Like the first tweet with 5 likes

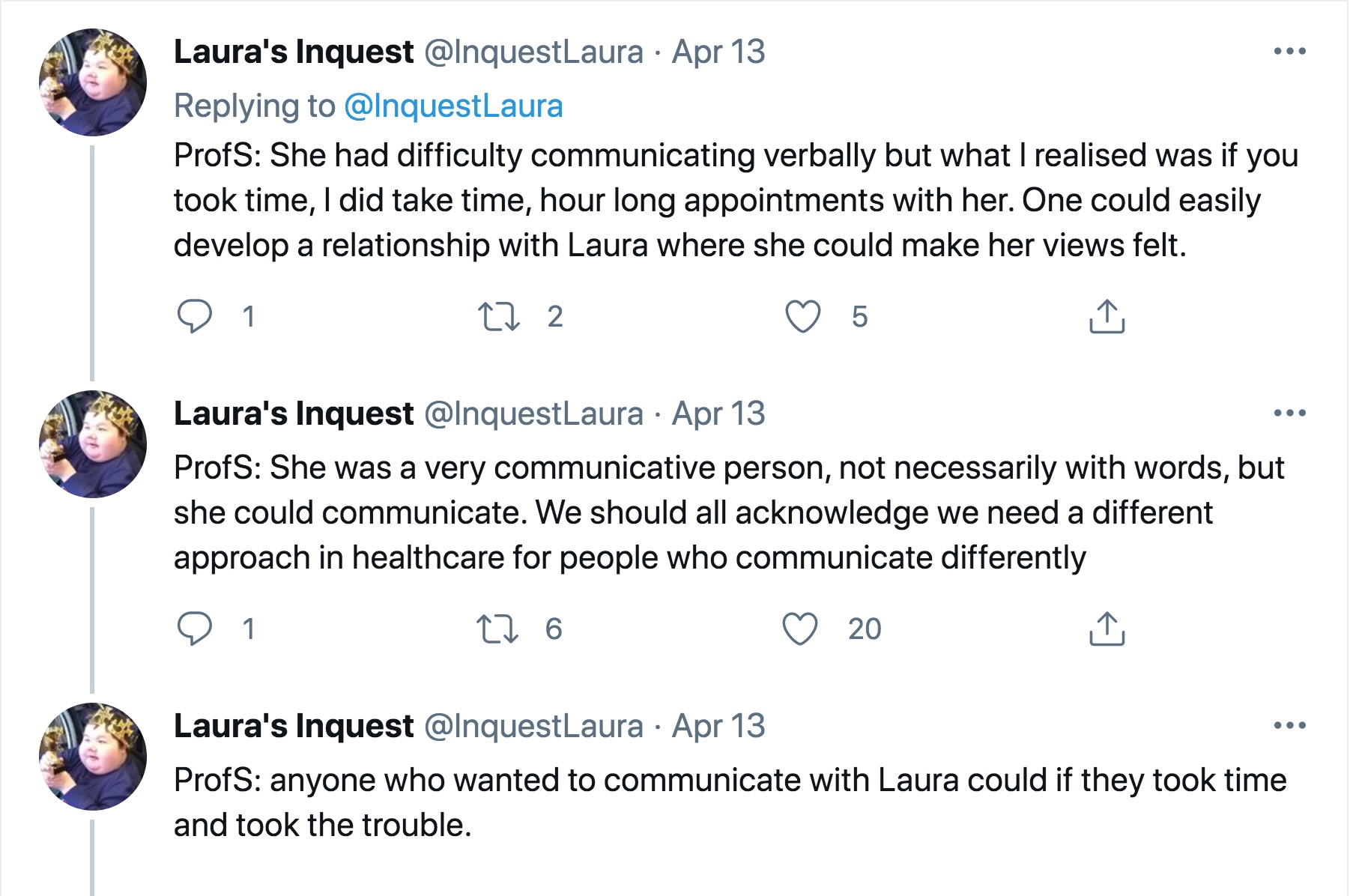[802, 316]
